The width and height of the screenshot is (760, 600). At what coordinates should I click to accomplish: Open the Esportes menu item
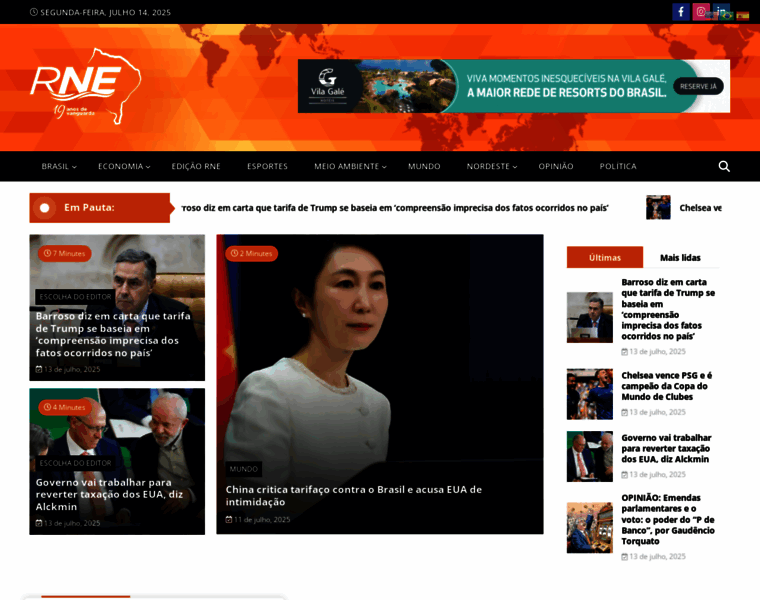[267, 166]
